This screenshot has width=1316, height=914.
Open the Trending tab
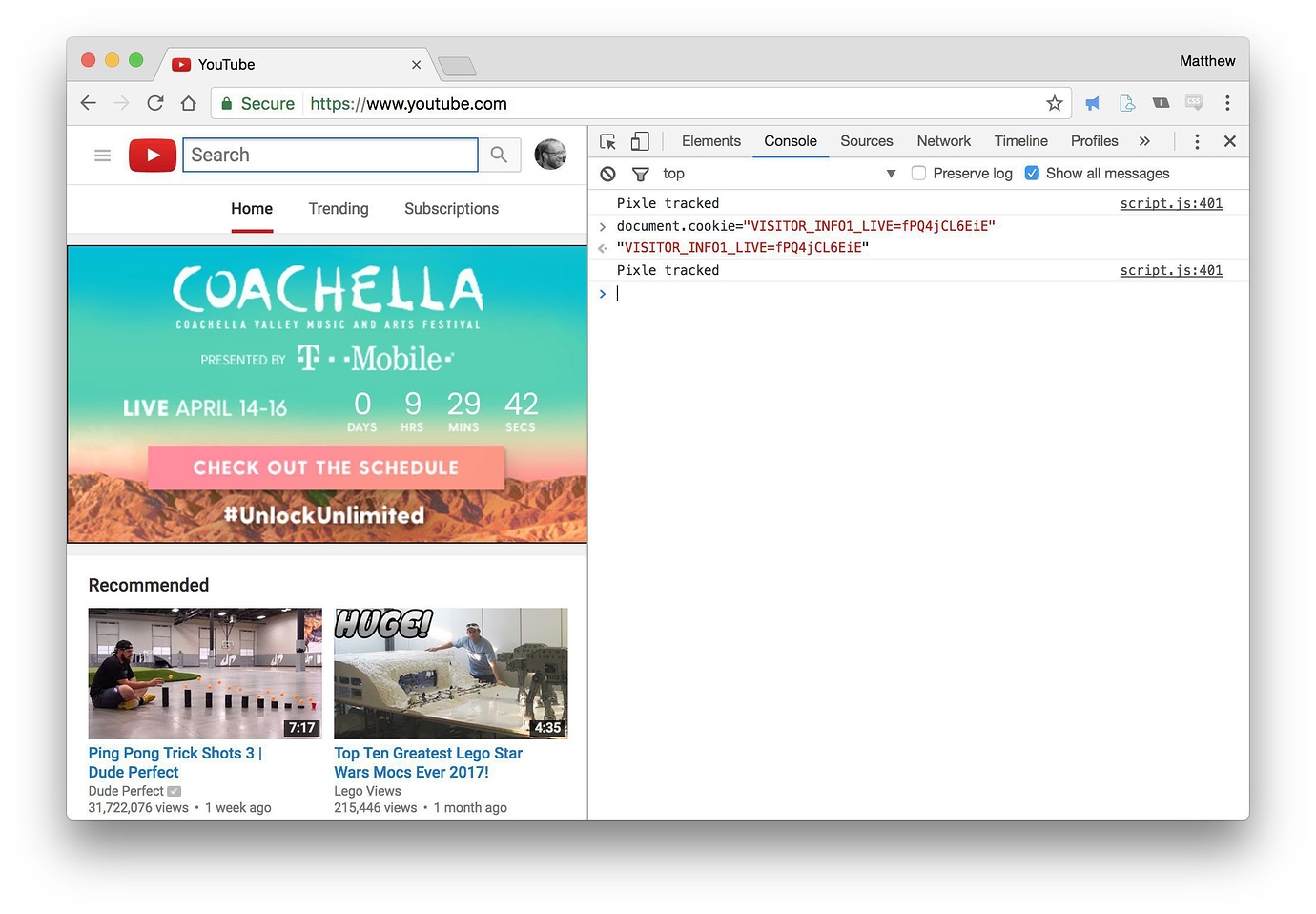pos(339,209)
